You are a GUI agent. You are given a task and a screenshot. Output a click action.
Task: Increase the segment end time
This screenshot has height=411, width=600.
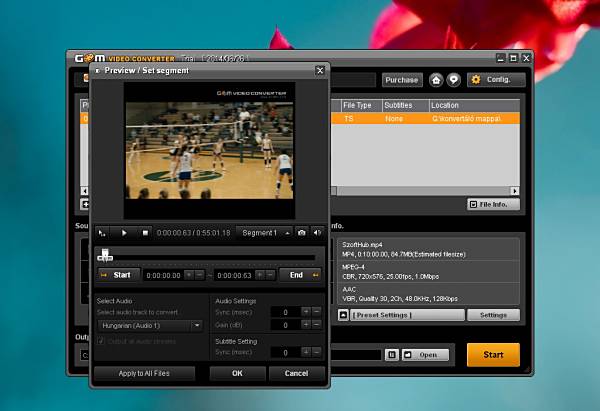[x=260, y=275]
